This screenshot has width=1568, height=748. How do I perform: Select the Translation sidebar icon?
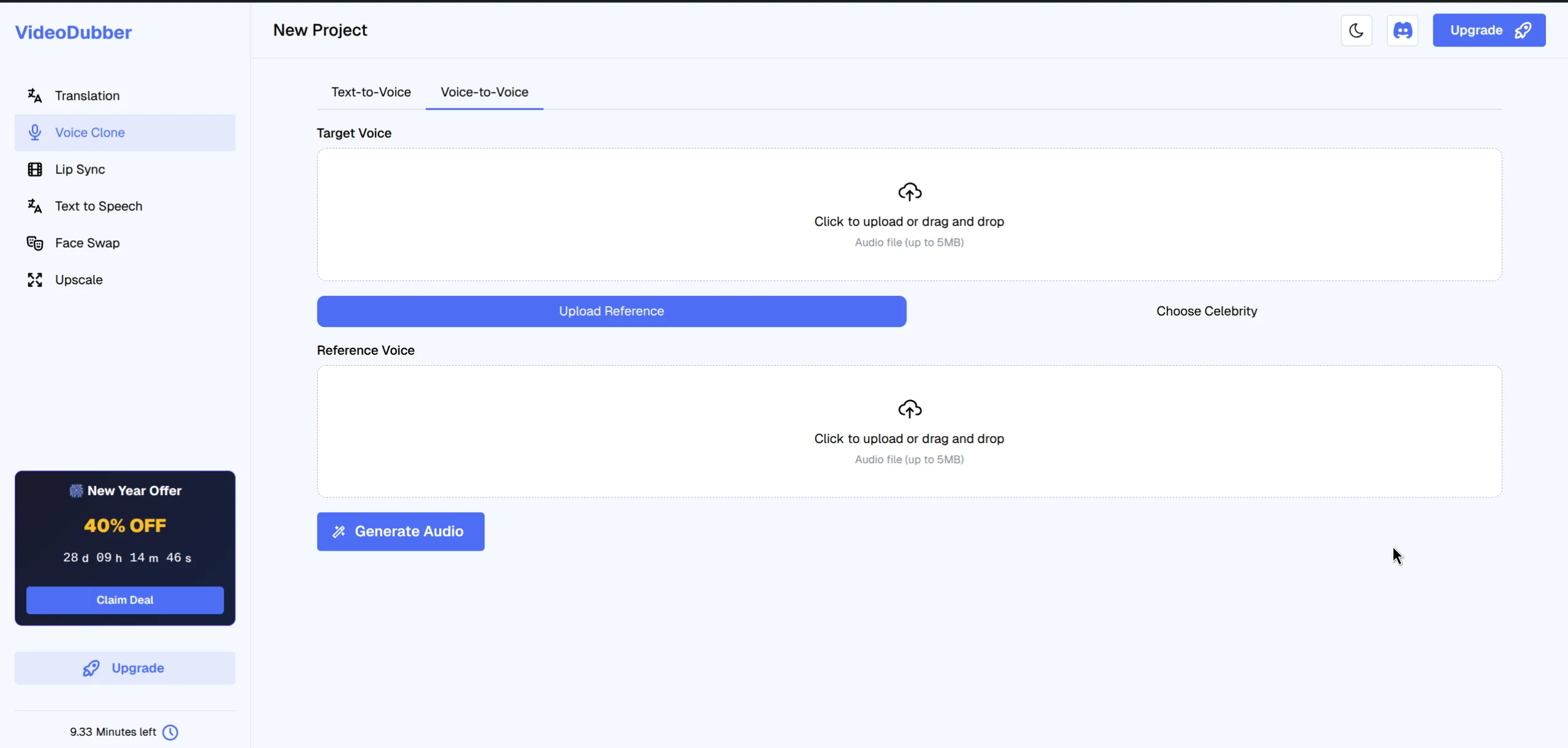point(35,95)
